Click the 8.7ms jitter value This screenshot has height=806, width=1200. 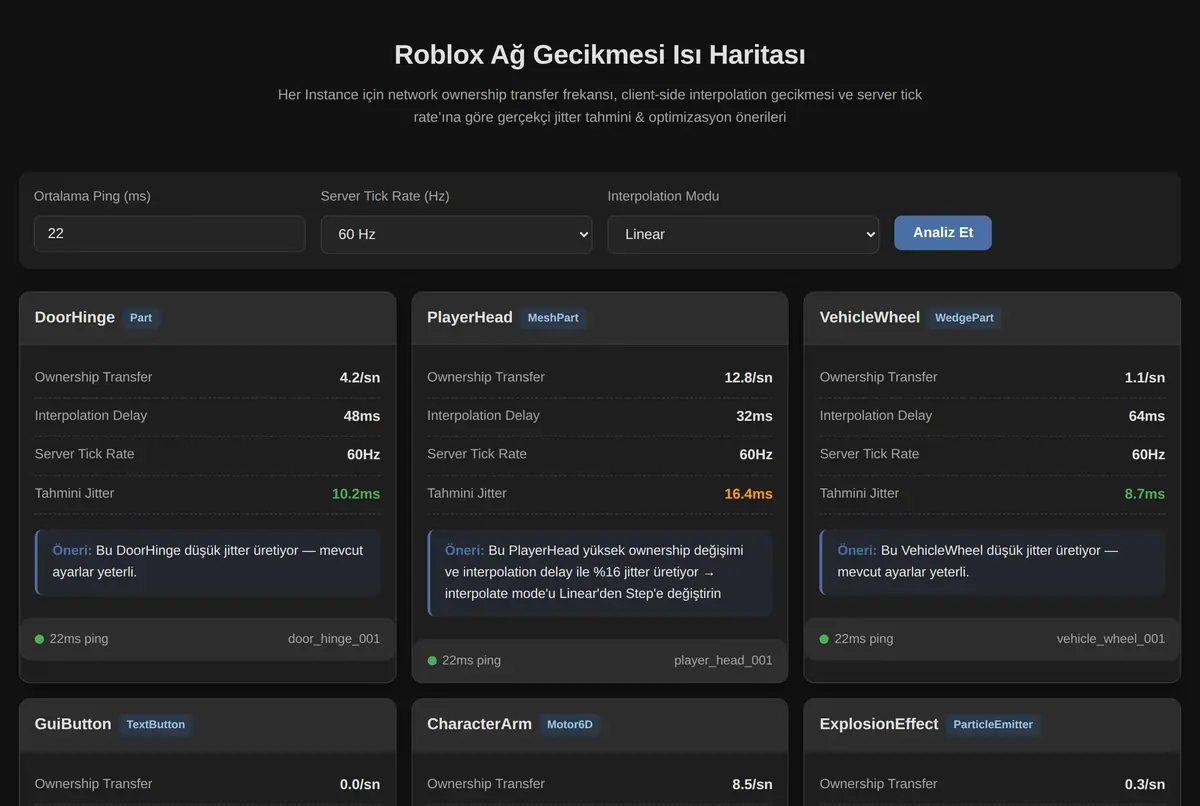1145,494
